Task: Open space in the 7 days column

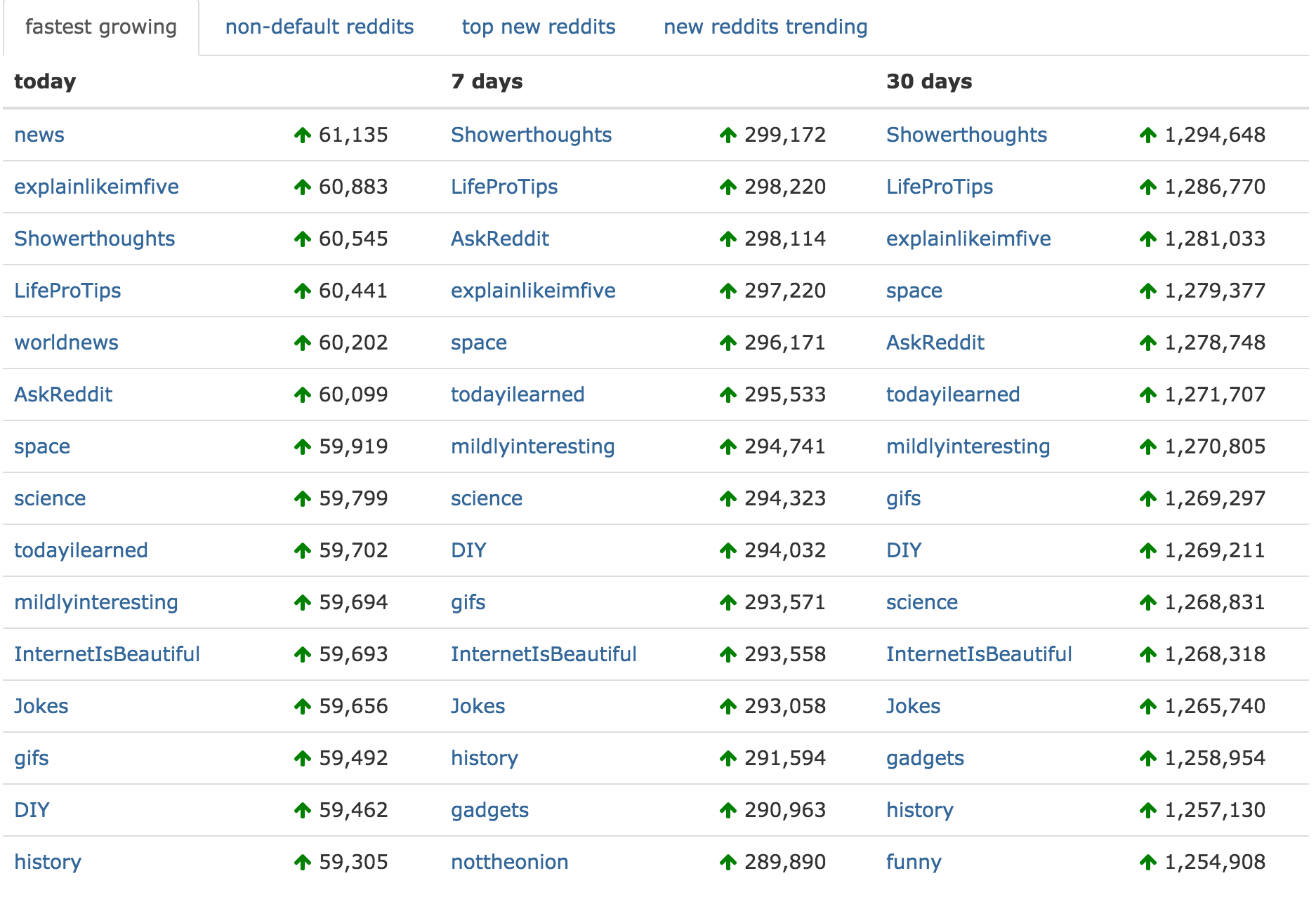Action: 479,343
